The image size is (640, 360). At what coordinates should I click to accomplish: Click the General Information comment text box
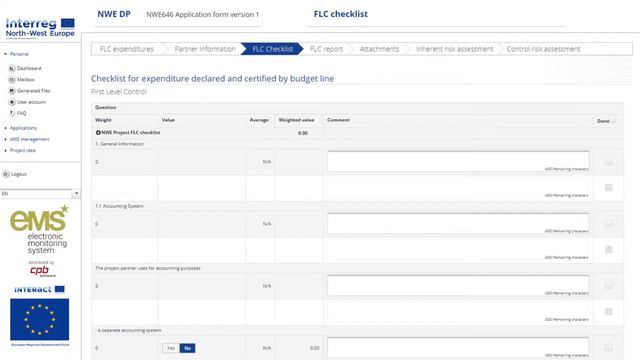(x=458, y=161)
